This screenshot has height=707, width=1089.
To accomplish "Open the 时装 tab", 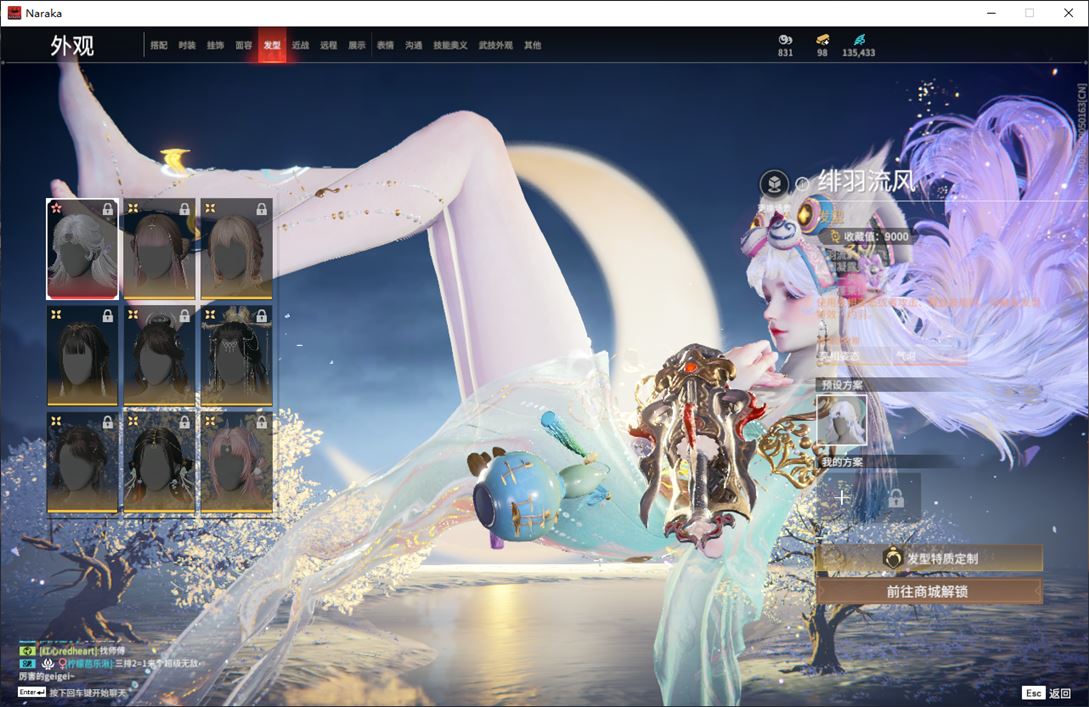I will coord(187,46).
